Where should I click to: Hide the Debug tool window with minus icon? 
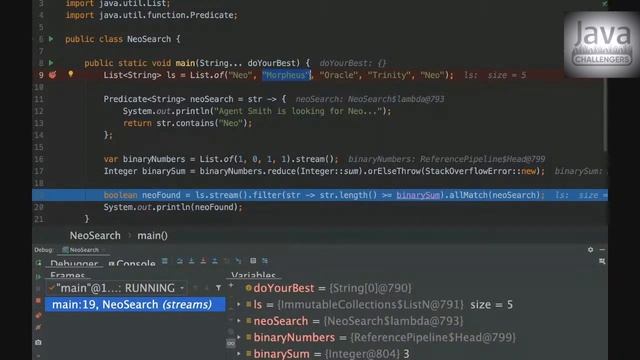(602, 249)
